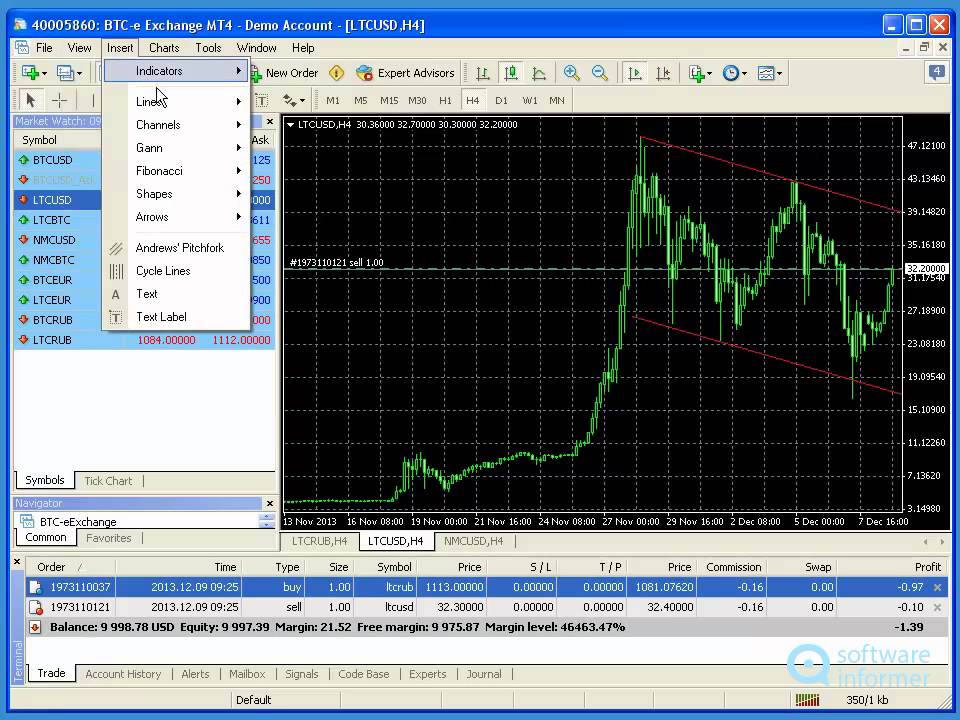Click the sell order line on chart
The height and width of the screenshot is (720, 960).
point(592,269)
